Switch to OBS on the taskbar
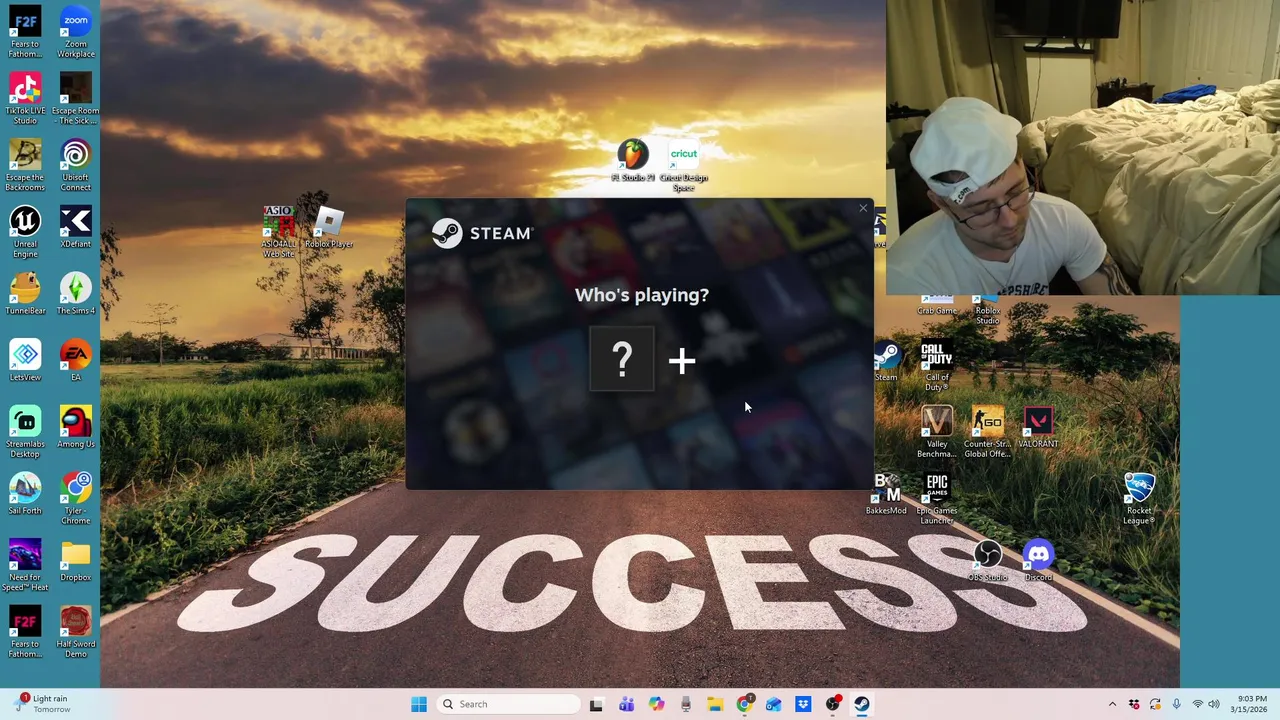This screenshot has height=720, width=1280. coord(832,704)
